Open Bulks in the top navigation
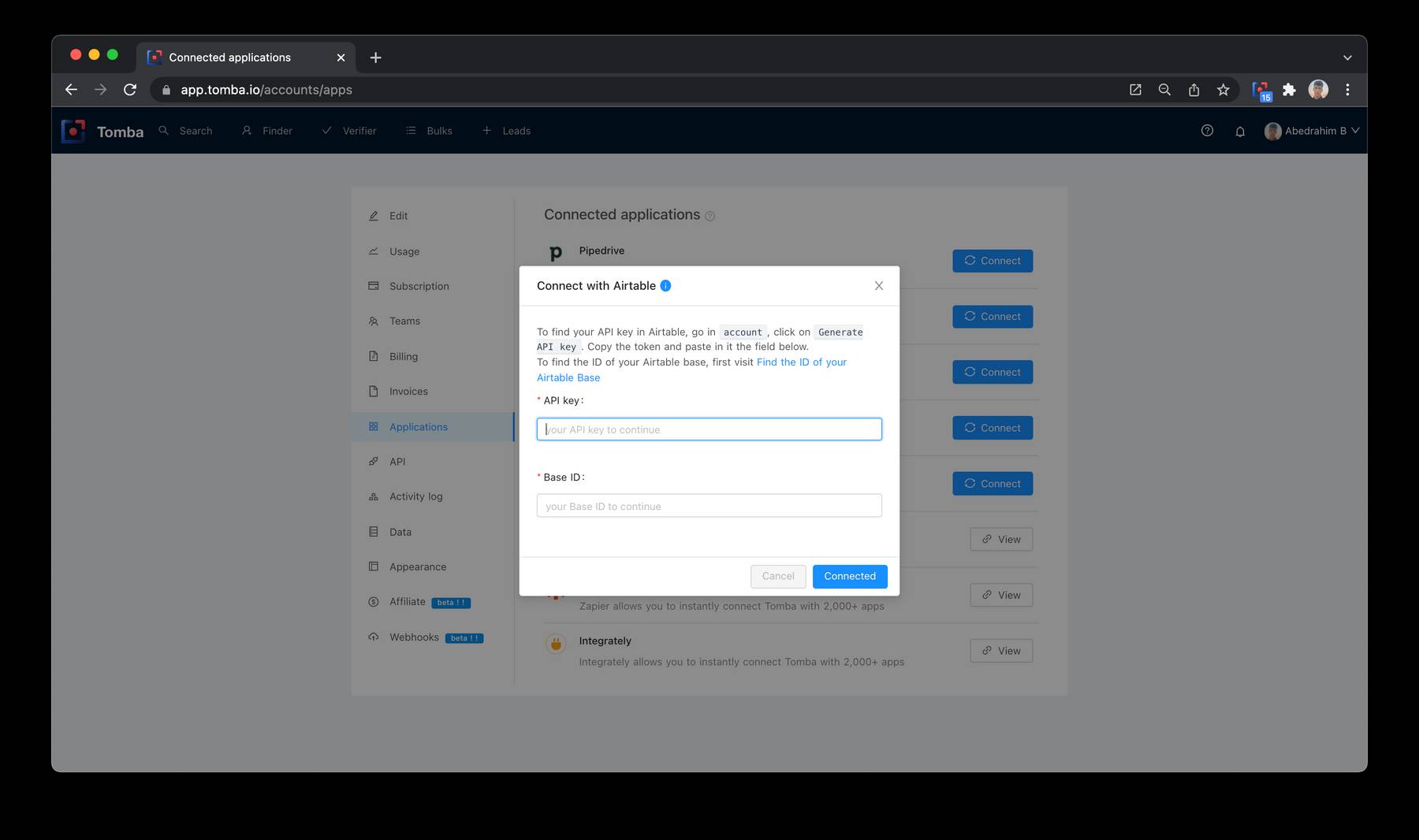Viewport: 1419px width, 840px height. [x=429, y=131]
